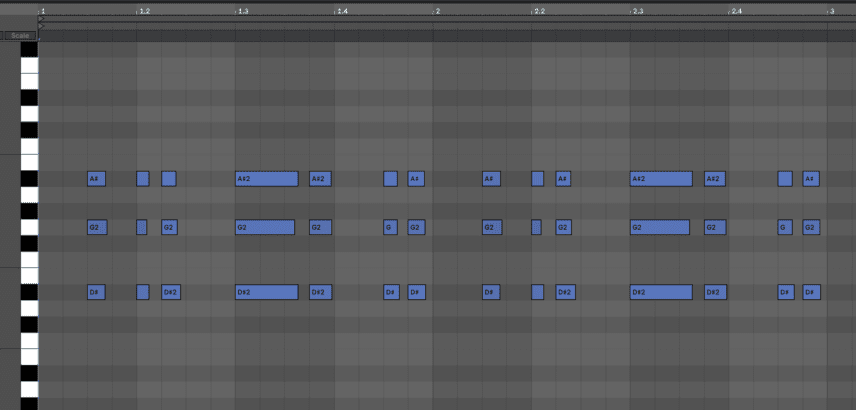
Task: Click the 2.3 beat marker
Action: pos(637,11)
